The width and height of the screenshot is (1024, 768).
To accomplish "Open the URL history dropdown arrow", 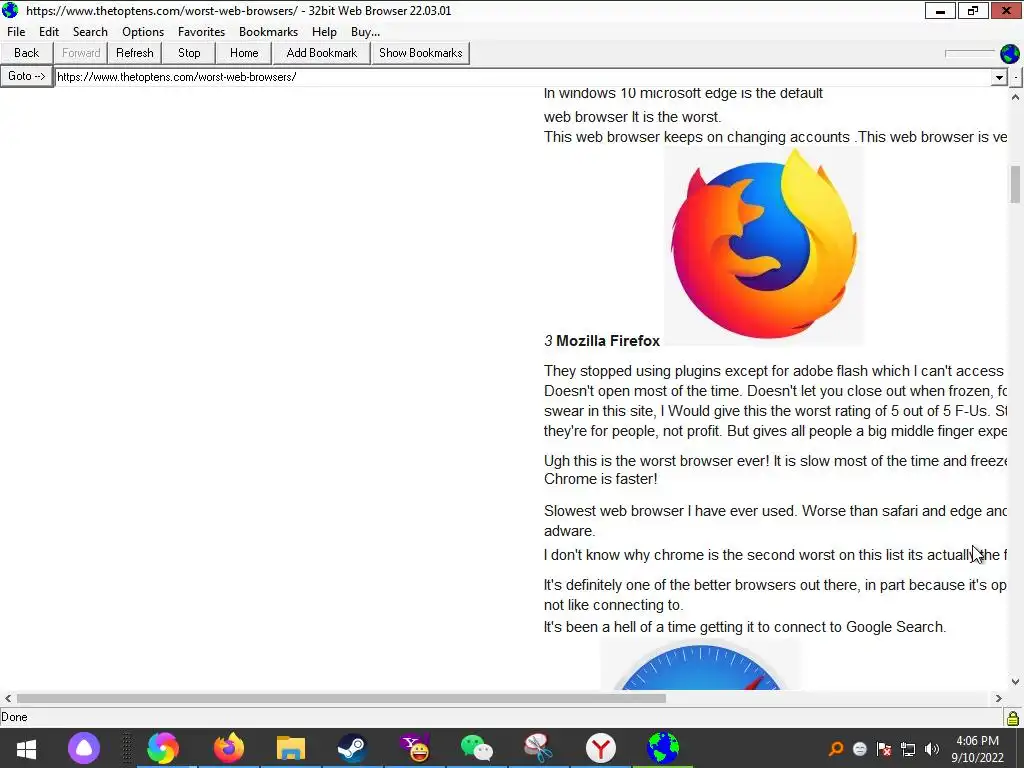I will pyautogui.click(x=999, y=77).
